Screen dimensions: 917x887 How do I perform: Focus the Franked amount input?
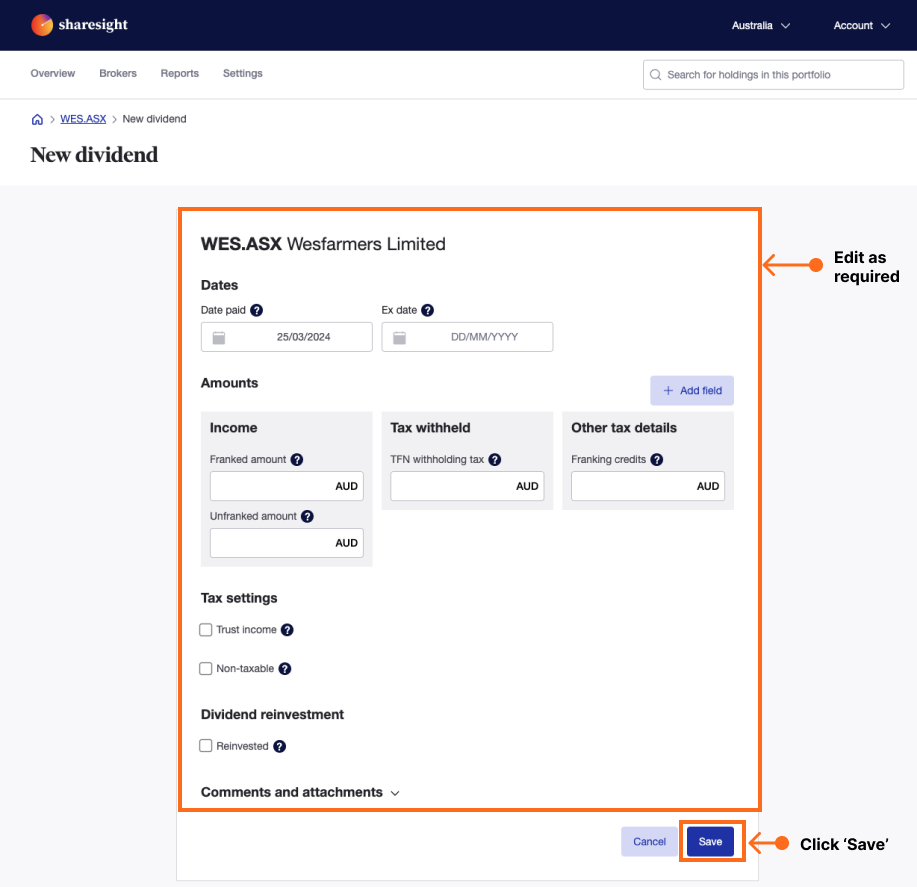click(287, 486)
